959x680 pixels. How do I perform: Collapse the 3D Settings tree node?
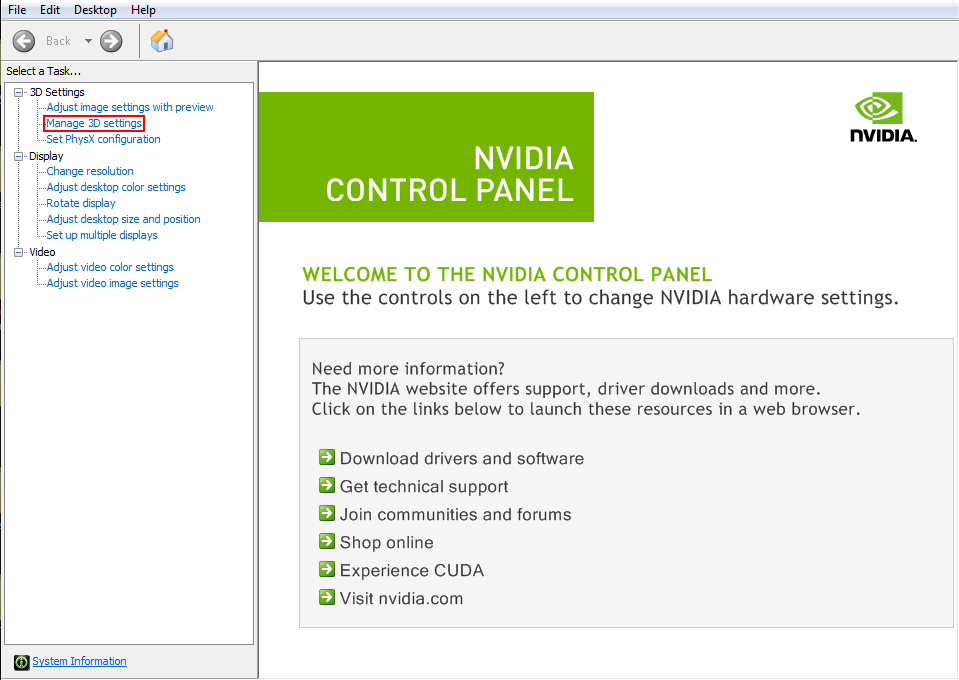coord(19,92)
